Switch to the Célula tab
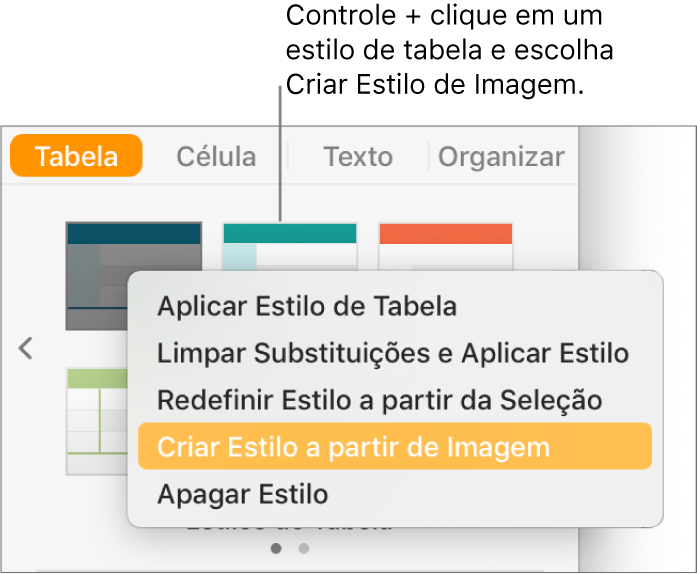The height and width of the screenshot is (574, 697). click(x=216, y=156)
